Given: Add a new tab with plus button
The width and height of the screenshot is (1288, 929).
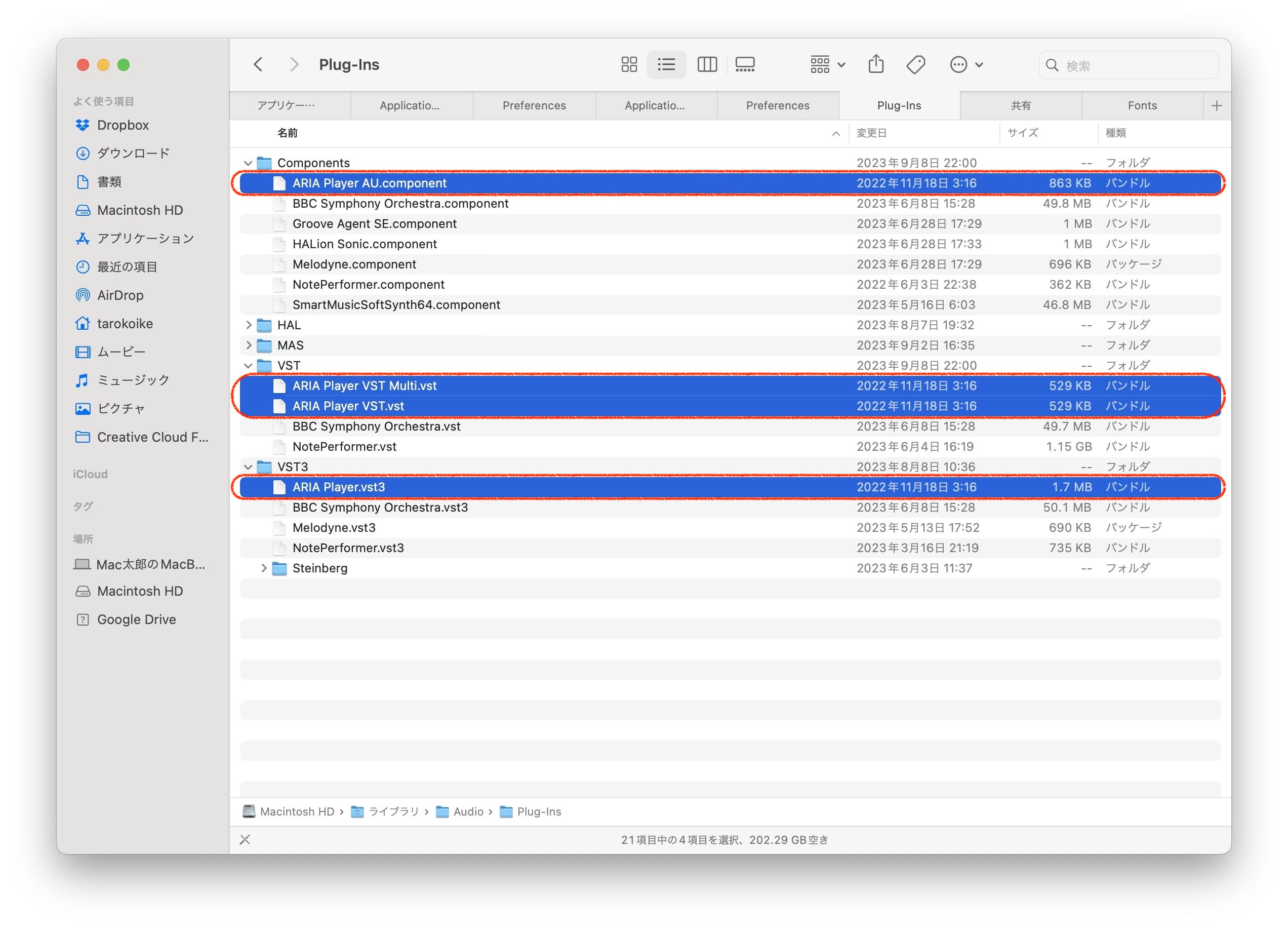Looking at the screenshot, I should (x=1217, y=106).
